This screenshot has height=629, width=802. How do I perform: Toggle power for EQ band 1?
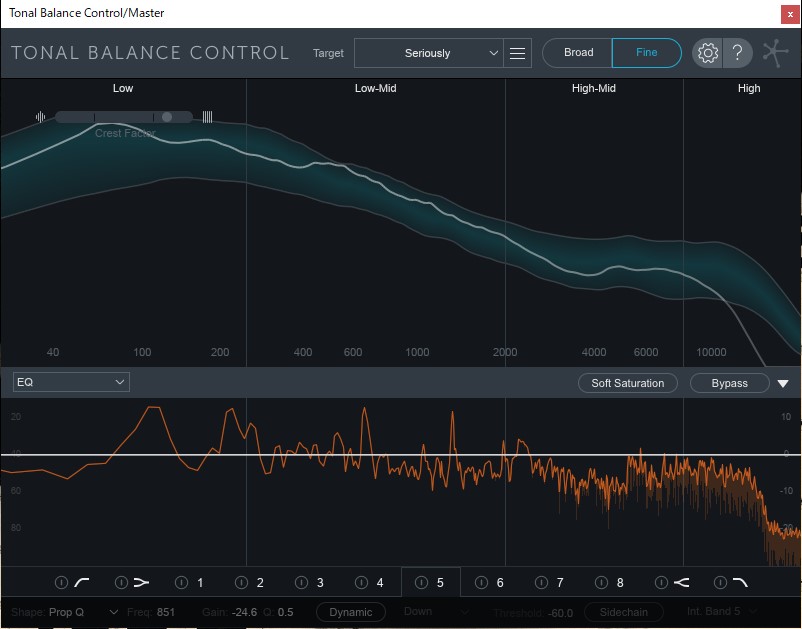click(x=182, y=582)
